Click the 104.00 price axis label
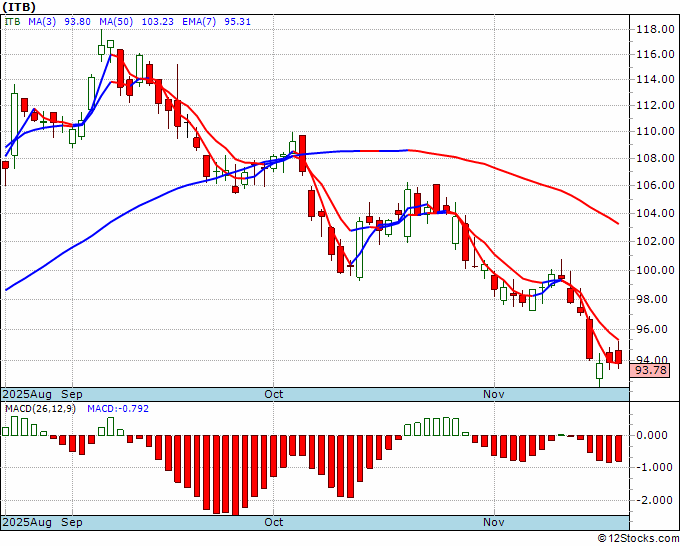This screenshot has width=680, height=546. tap(655, 213)
